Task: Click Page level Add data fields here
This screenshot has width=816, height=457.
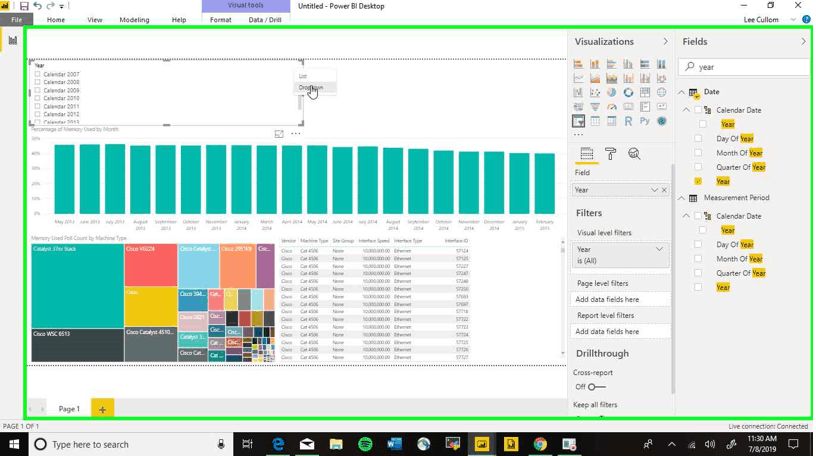Action: [x=620, y=299]
